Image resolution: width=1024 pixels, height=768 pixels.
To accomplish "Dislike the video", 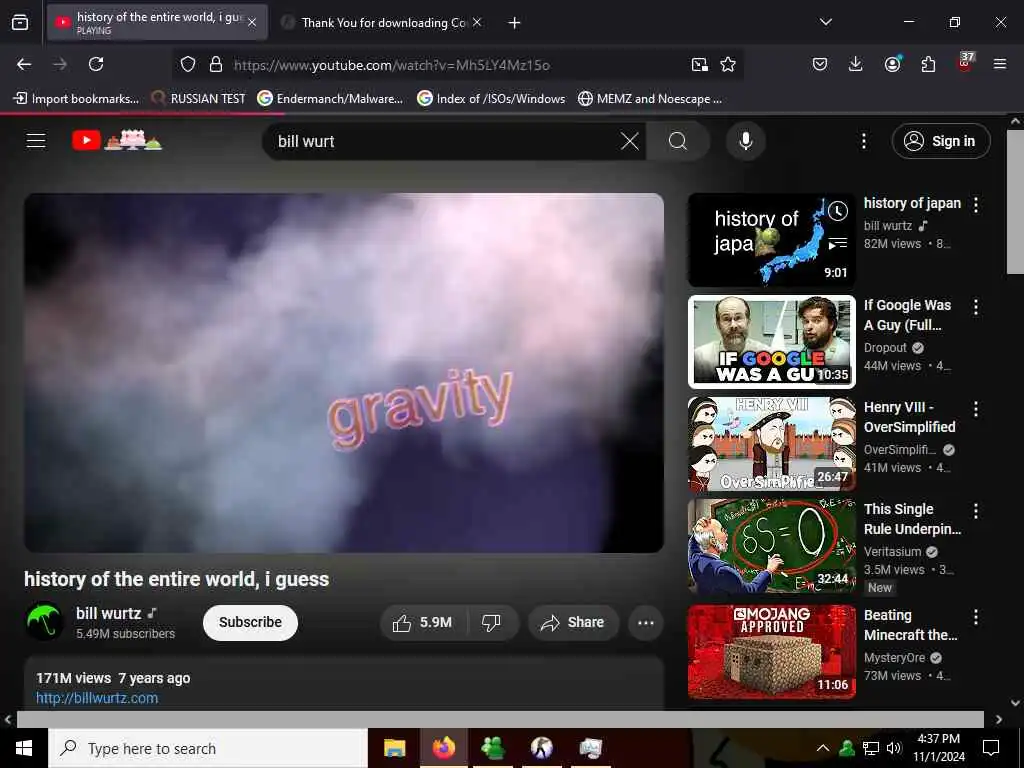I will point(491,622).
